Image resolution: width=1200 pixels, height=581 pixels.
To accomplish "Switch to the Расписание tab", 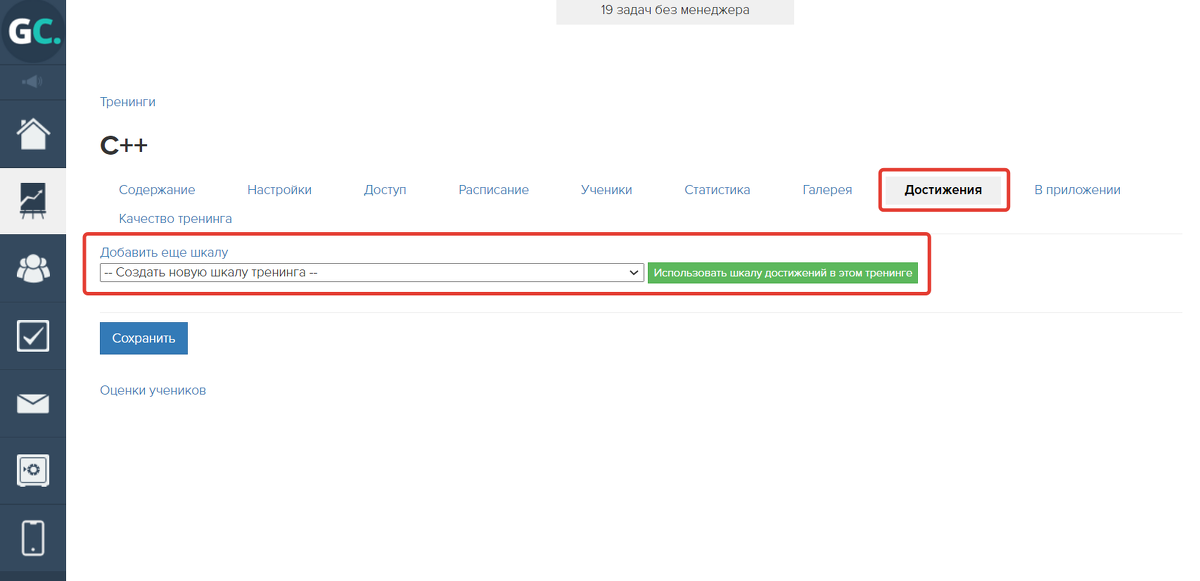I will pos(494,190).
